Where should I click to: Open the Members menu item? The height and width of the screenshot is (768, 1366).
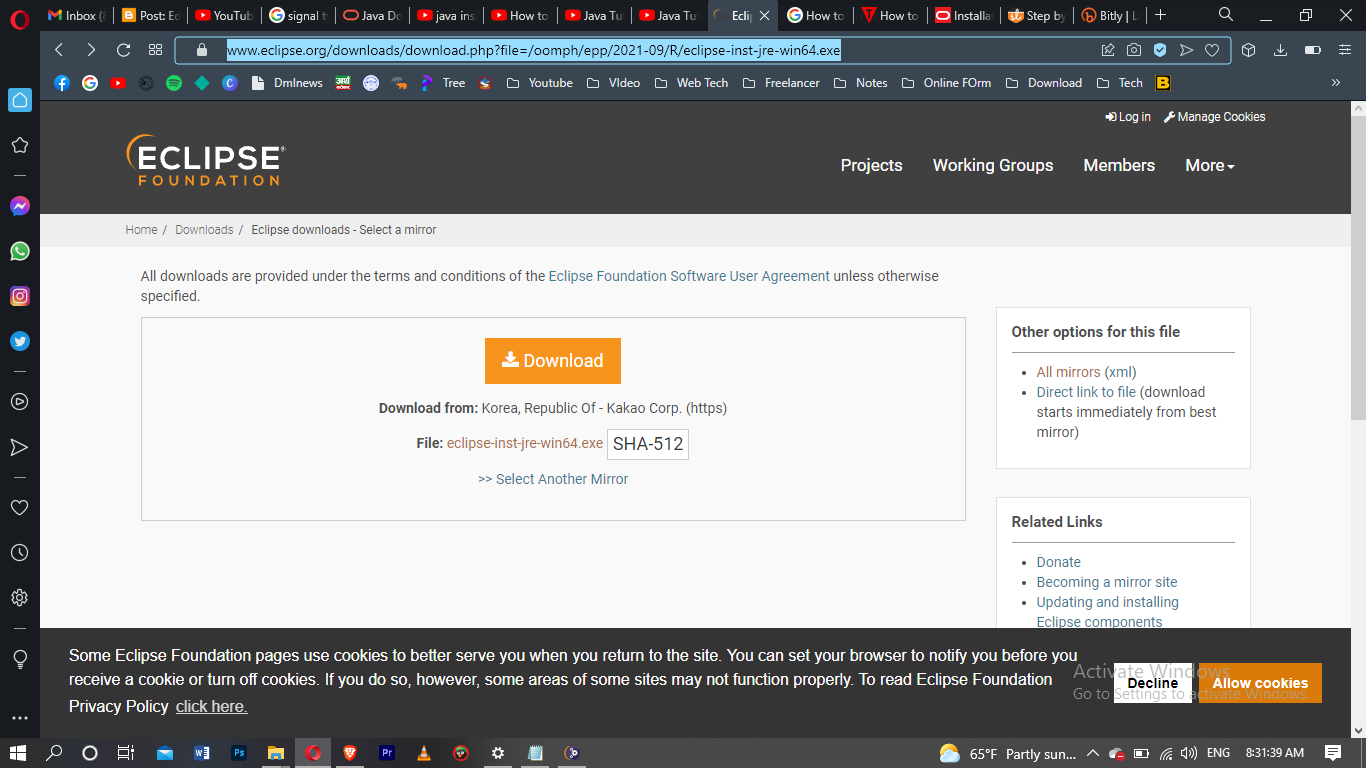[1119, 166]
